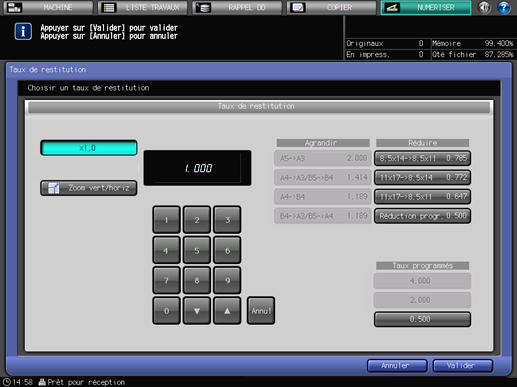This screenshot has width=517, height=387.
Task: Select the NUMERISER tab
Action: (x=426, y=7)
